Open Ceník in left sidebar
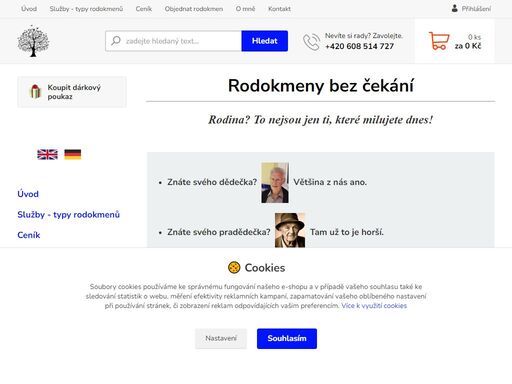 tap(29, 235)
